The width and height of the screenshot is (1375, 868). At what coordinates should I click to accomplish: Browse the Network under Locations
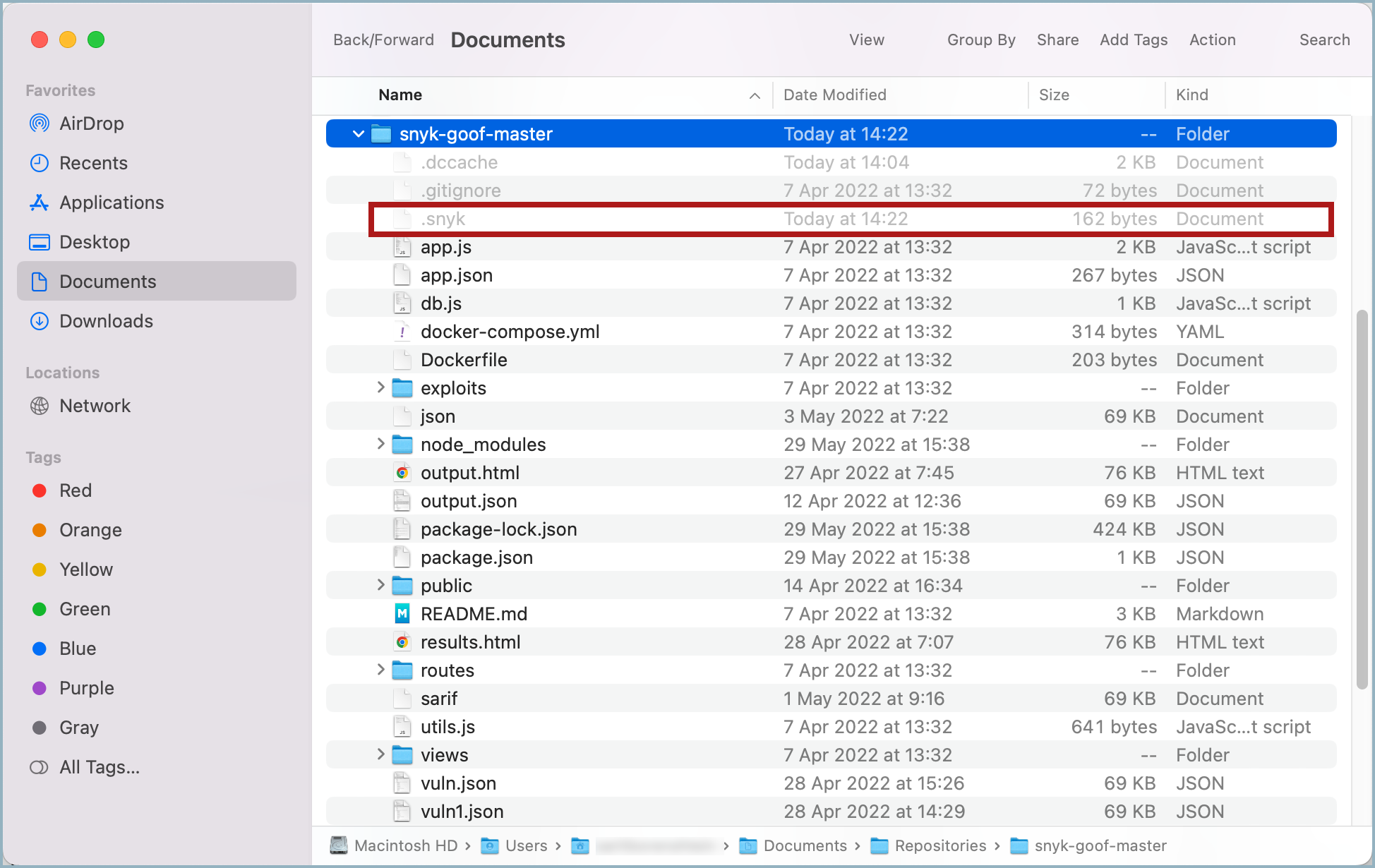click(95, 406)
